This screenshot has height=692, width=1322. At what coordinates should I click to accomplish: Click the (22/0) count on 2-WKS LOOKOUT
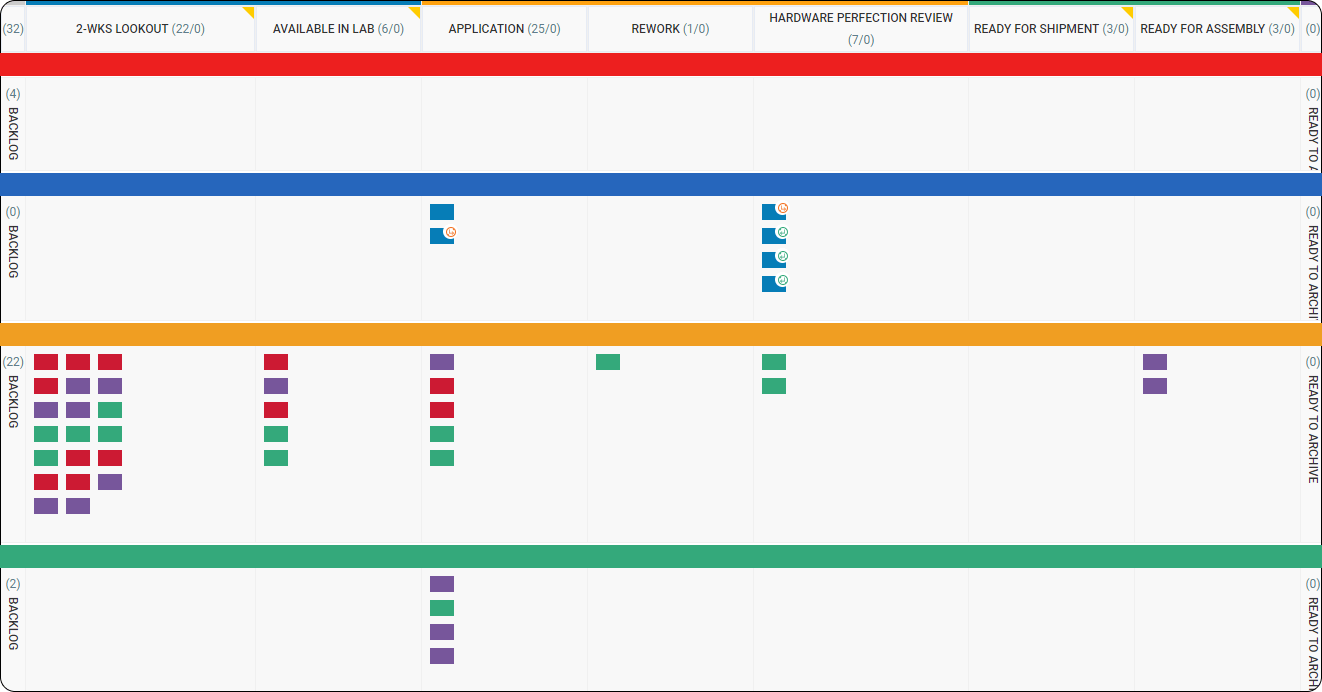tap(188, 29)
